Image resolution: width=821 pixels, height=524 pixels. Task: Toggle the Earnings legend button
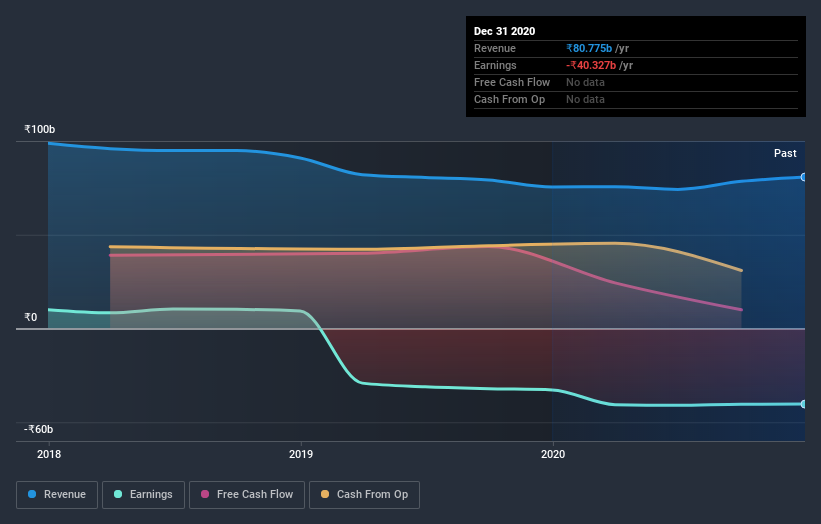(143, 495)
